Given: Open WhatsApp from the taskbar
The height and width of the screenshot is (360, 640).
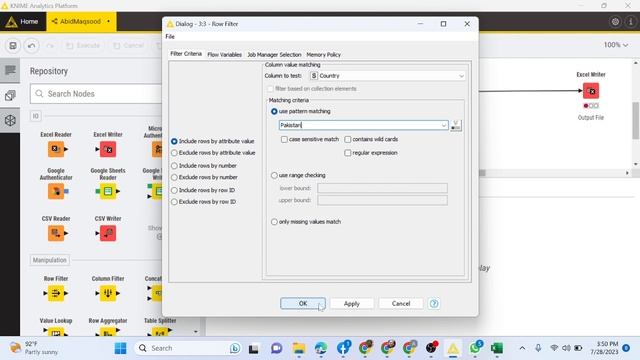Looking at the screenshot, I should tap(475, 348).
